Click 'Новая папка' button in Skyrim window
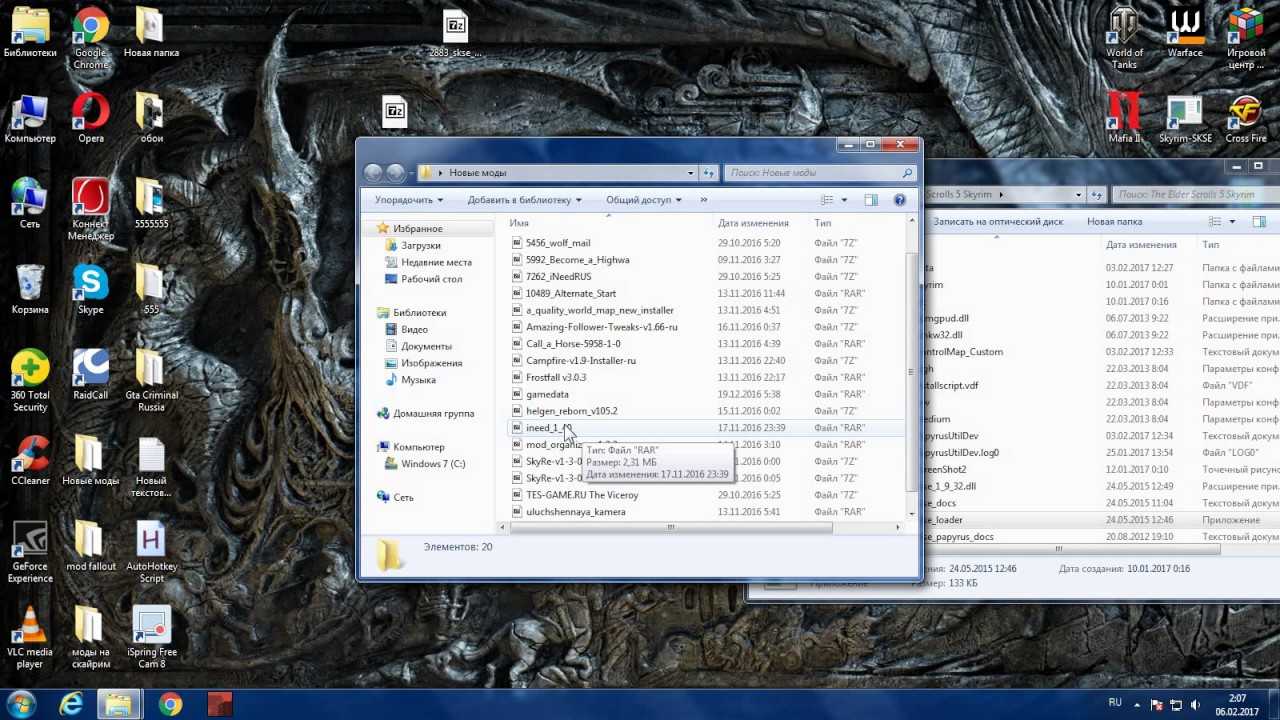 coord(1114,222)
